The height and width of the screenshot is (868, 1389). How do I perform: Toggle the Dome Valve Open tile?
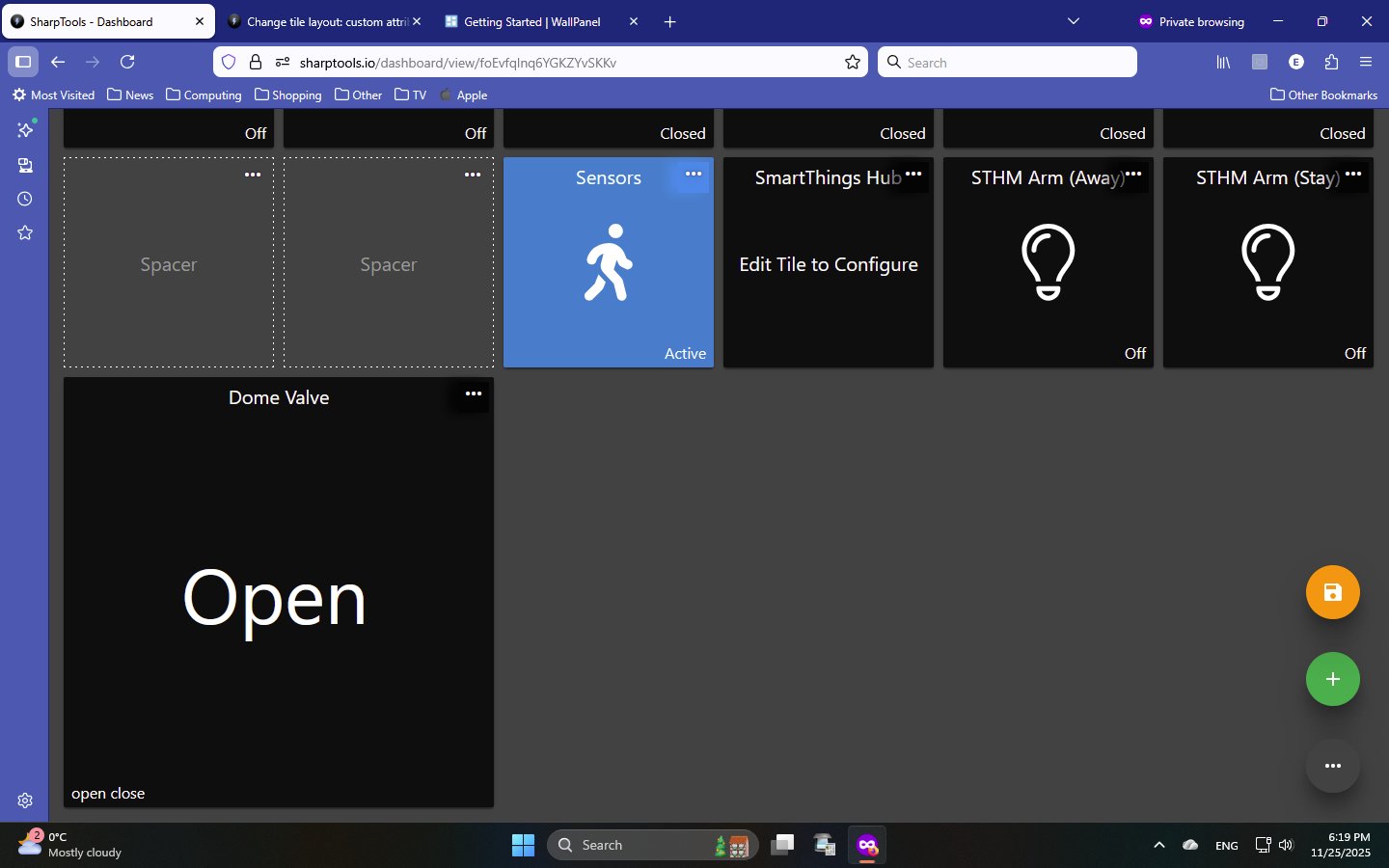pos(278,598)
